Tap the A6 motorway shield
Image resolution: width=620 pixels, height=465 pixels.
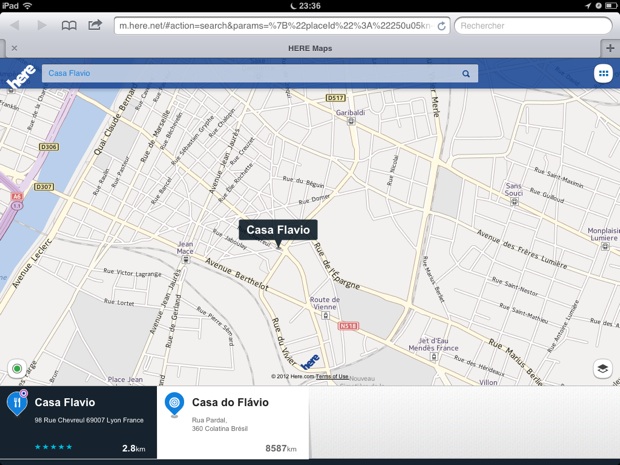[x=17, y=196]
